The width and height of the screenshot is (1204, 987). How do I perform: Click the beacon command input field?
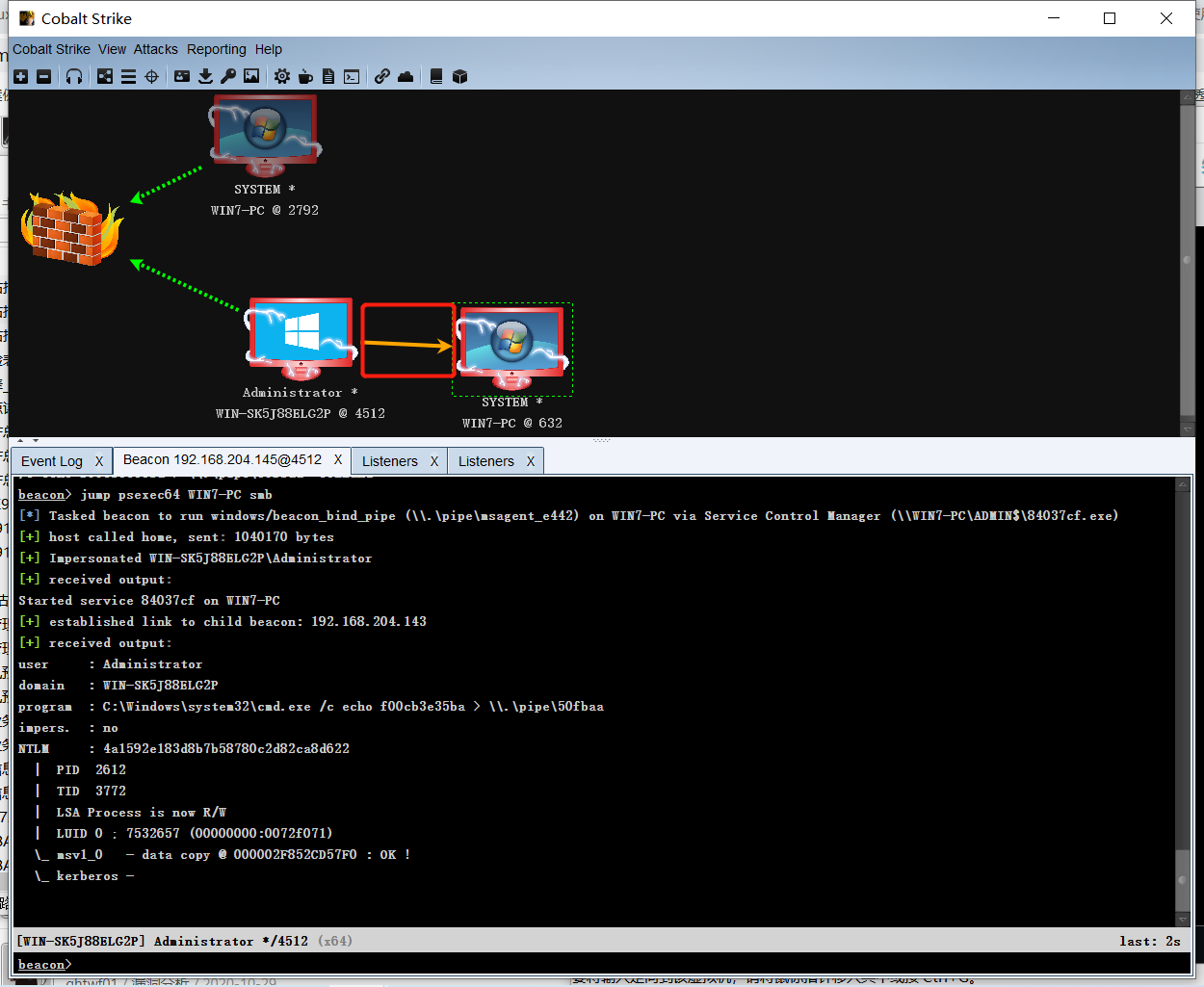[x=631, y=964]
